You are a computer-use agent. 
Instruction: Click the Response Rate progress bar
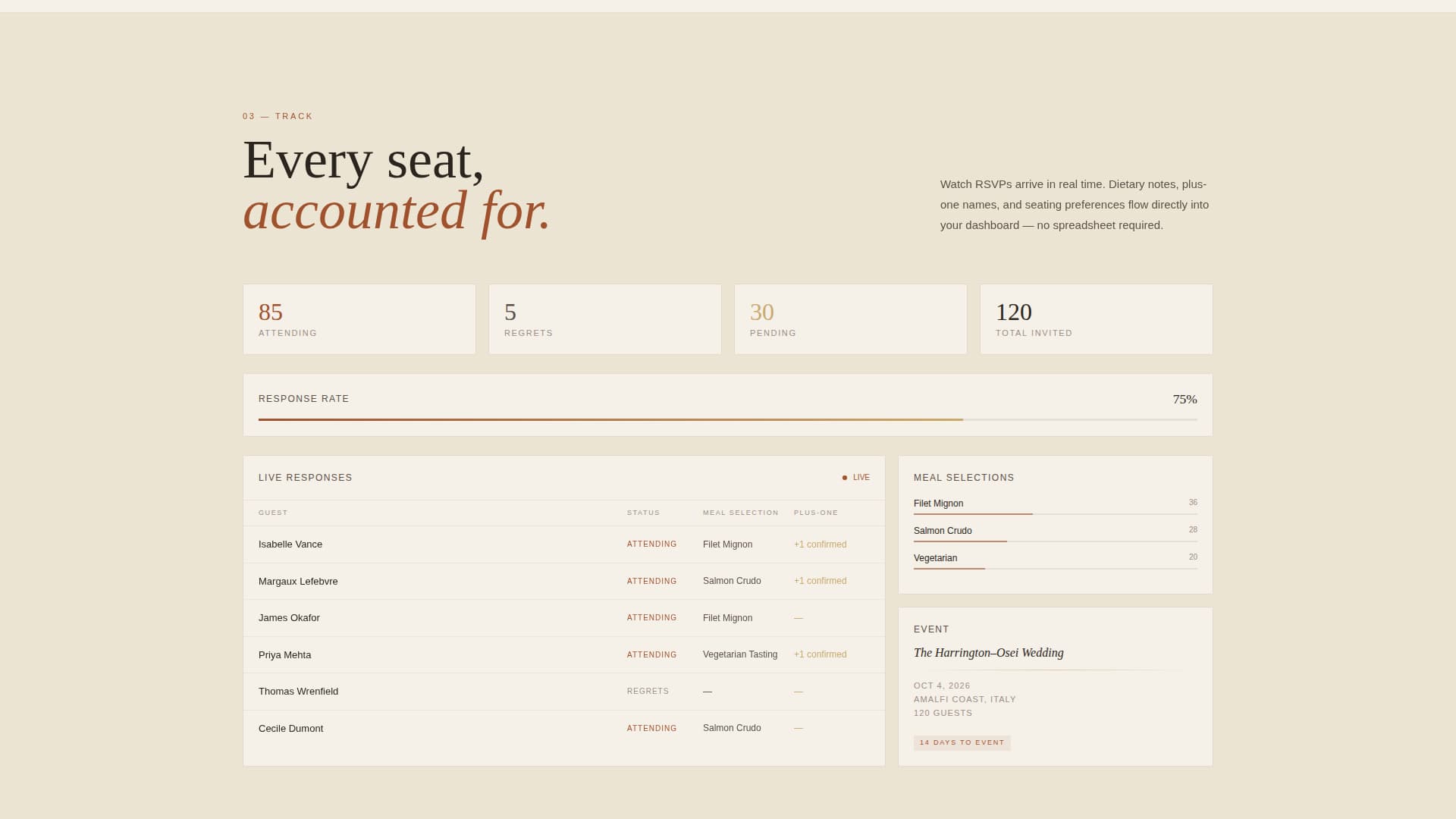(x=727, y=419)
